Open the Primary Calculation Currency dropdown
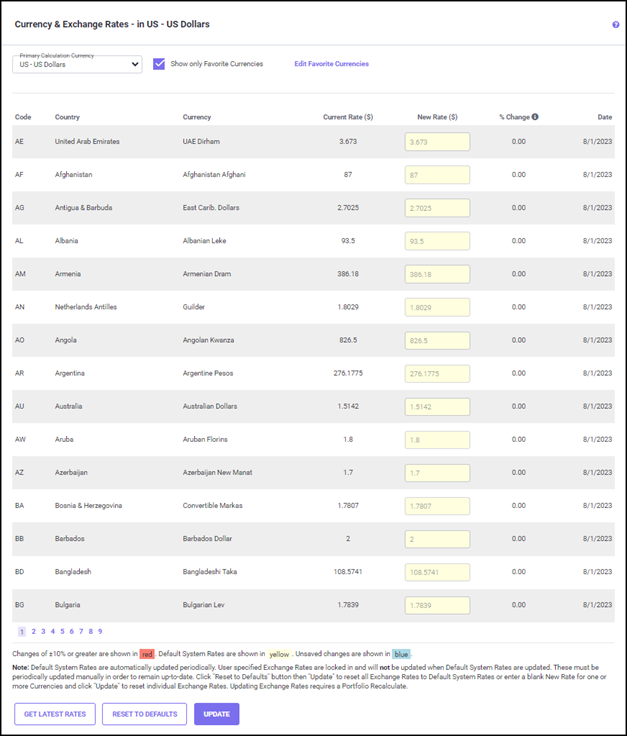Screen dimensions: 627x736 click(x=77, y=65)
